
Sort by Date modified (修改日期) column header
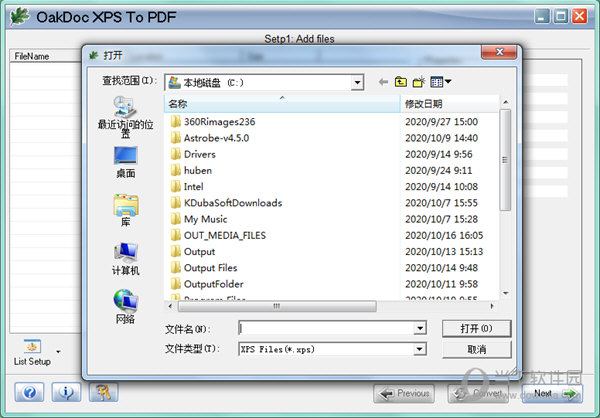pos(450,104)
